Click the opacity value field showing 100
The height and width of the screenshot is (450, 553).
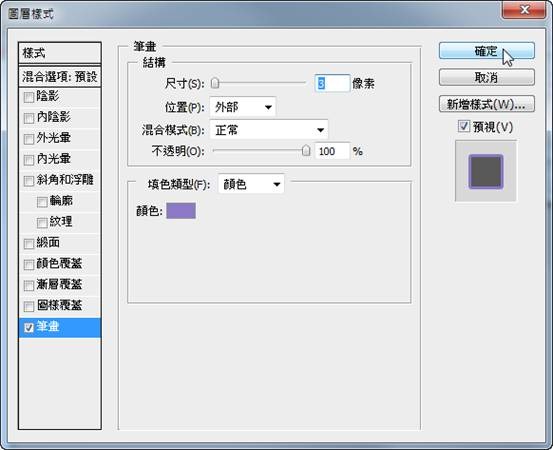tap(332, 151)
